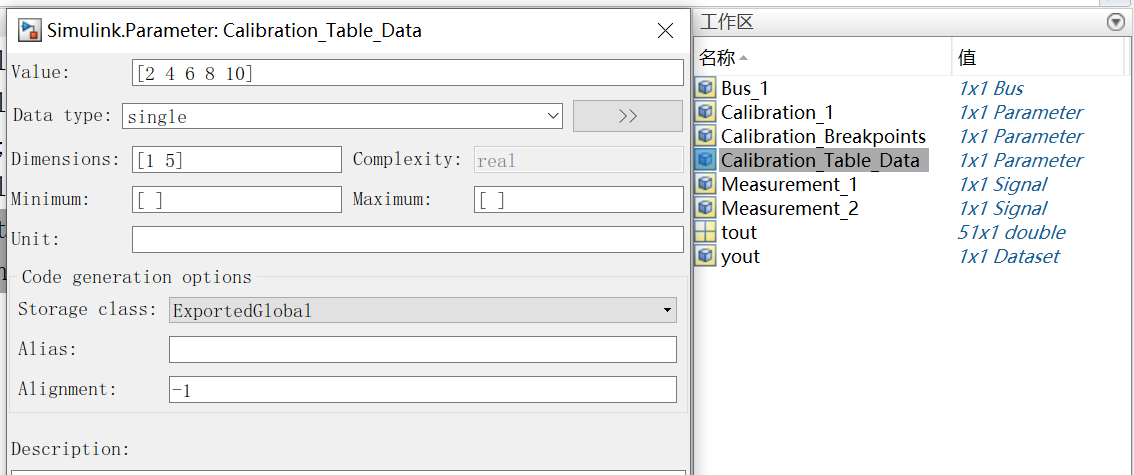
Task: Click the 1x1 Dataset value cell
Action: [x=1008, y=256]
